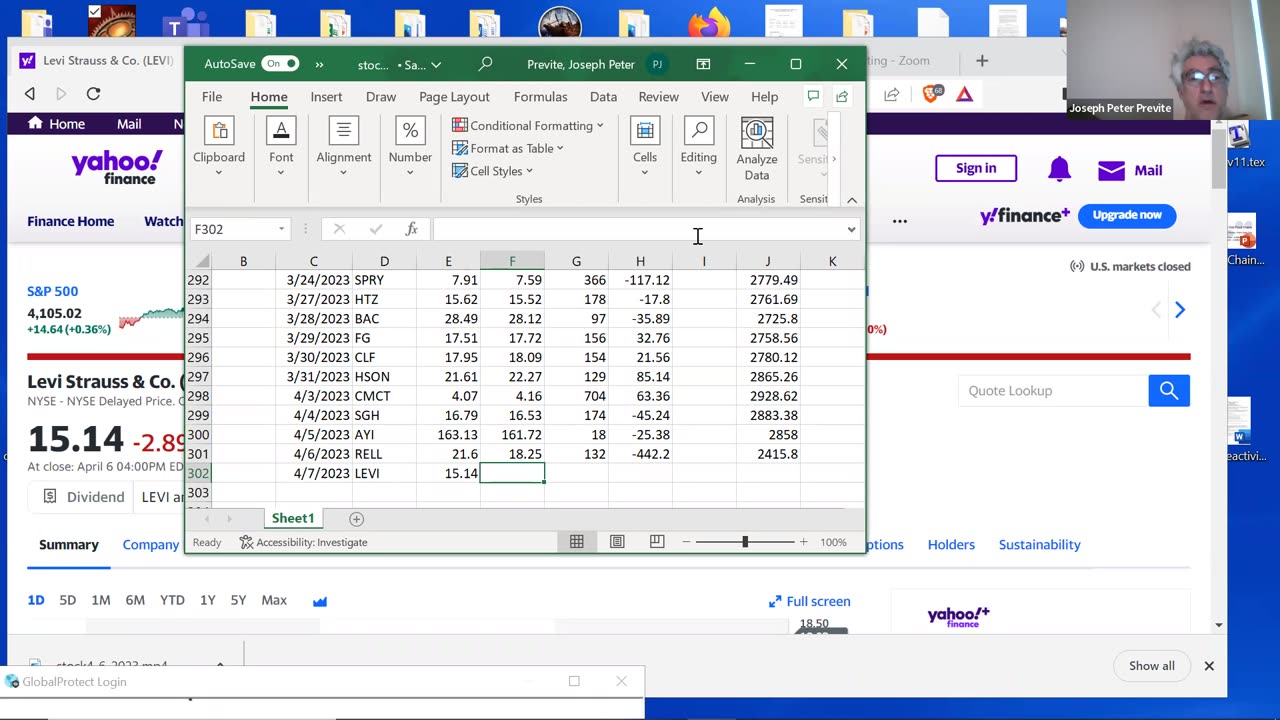Select column F header
1280x720 pixels.
coord(512,261)
